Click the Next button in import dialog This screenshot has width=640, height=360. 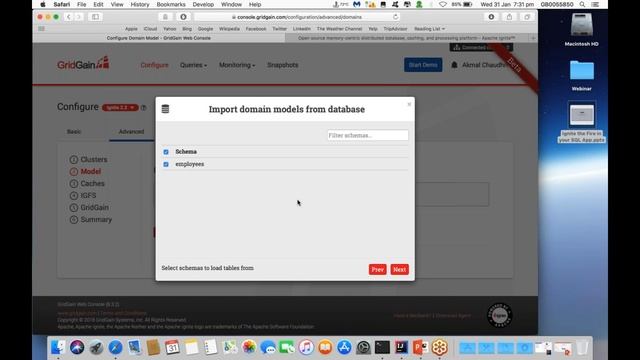pyautogui.click(x=399, y=269)
